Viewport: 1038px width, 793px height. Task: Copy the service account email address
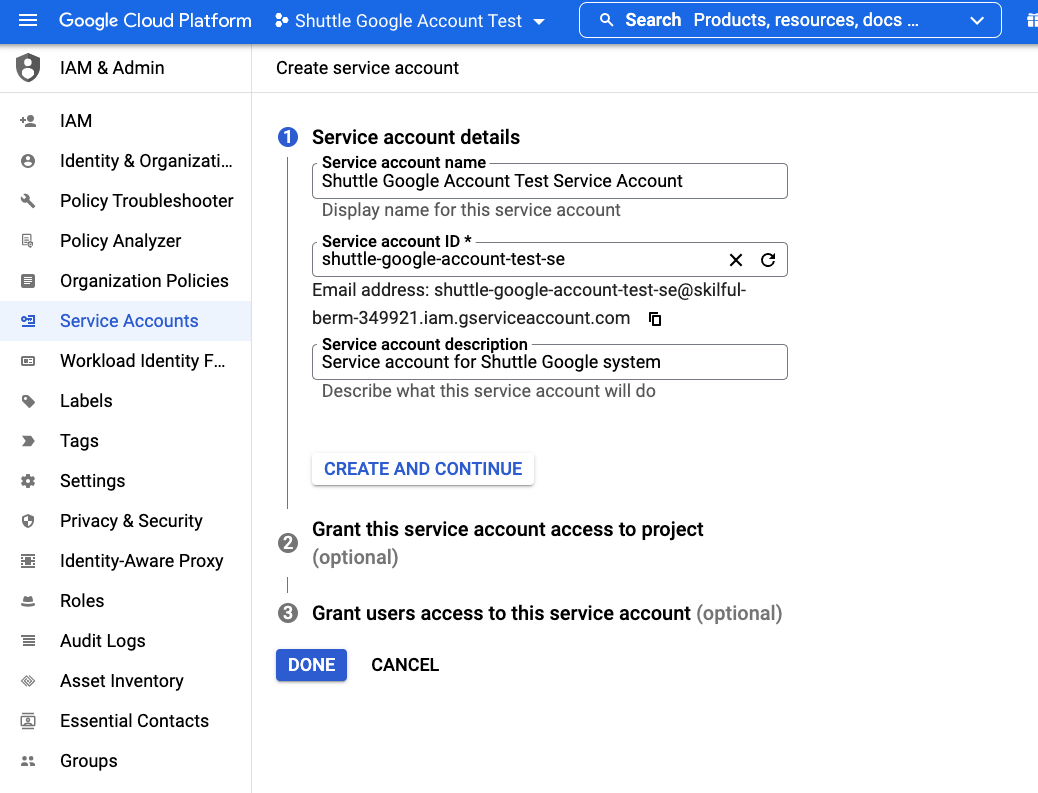point(656,319)
